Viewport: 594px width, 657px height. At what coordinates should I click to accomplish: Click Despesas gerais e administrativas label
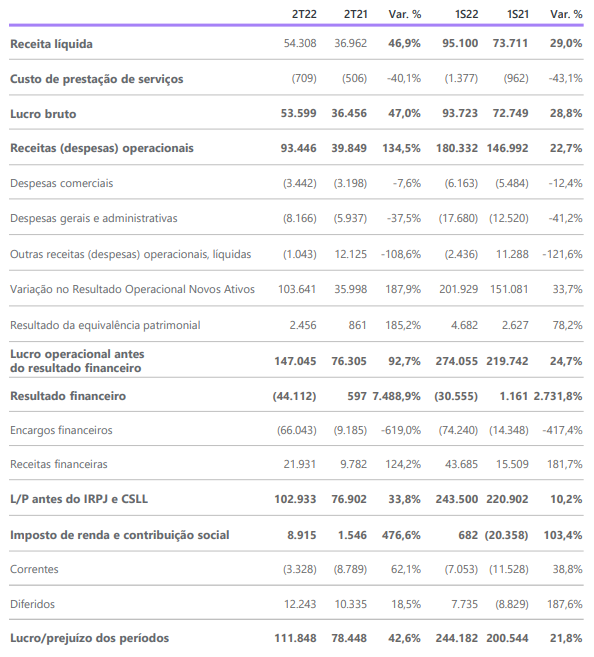93,219
